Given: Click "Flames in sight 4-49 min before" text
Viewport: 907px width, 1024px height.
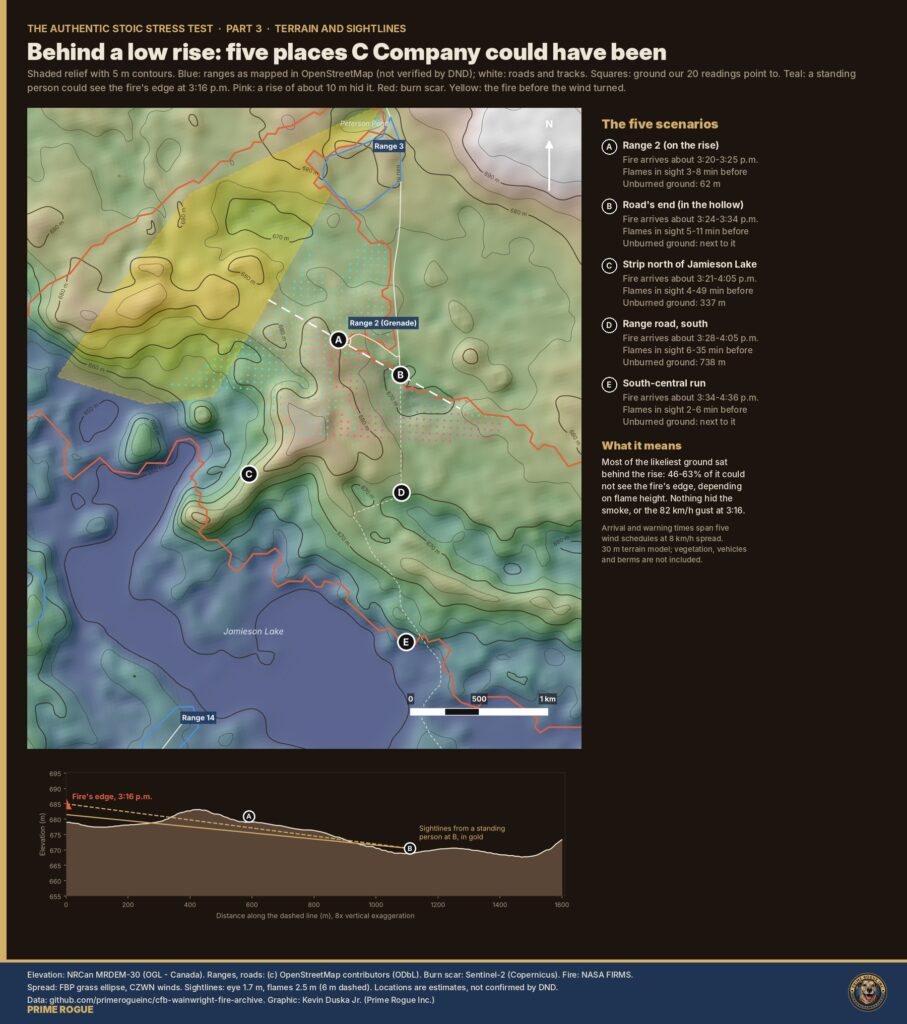Looking at the screenshot, I should tap(688, 291).
